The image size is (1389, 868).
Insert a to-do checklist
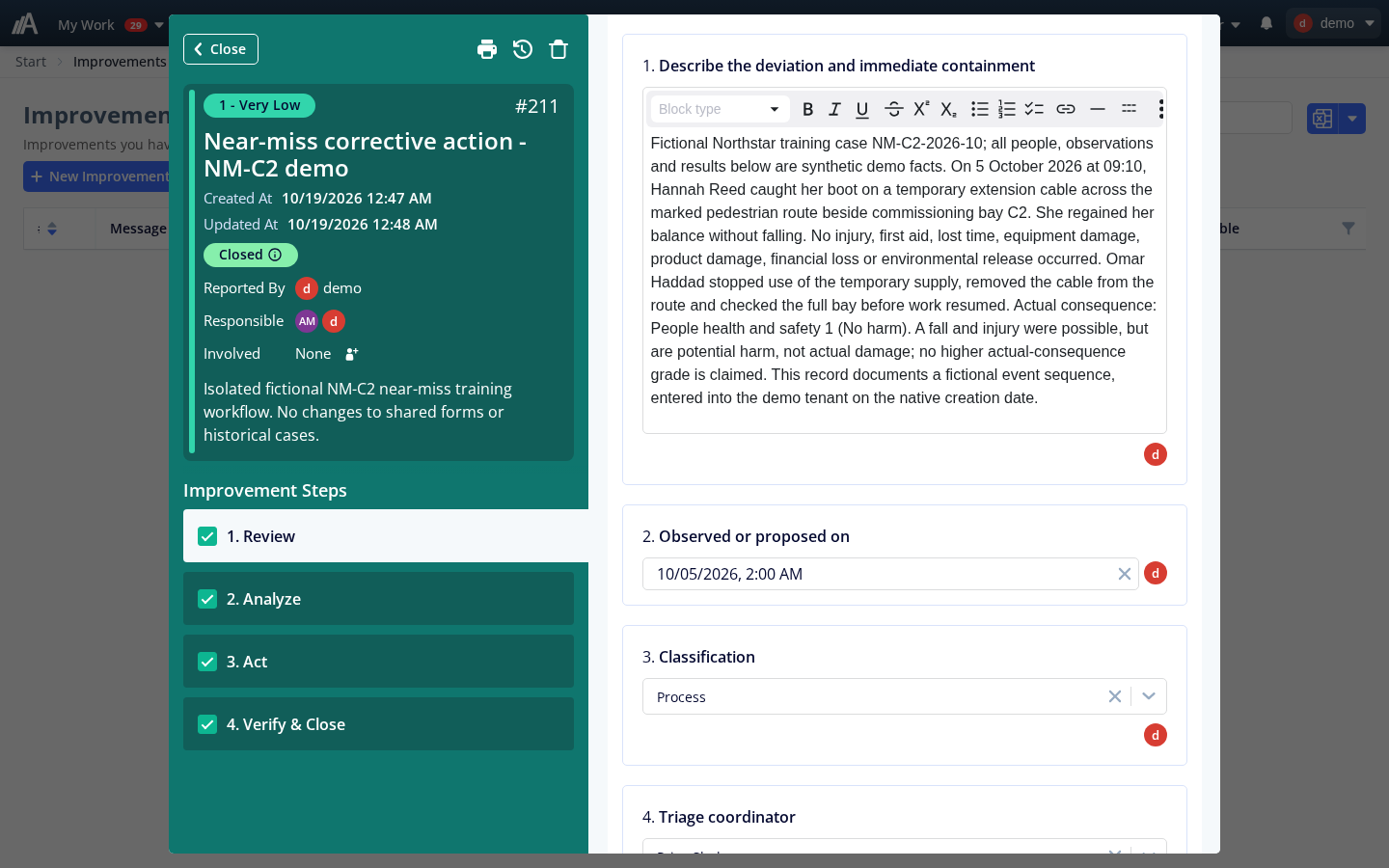pos(1034,109)
